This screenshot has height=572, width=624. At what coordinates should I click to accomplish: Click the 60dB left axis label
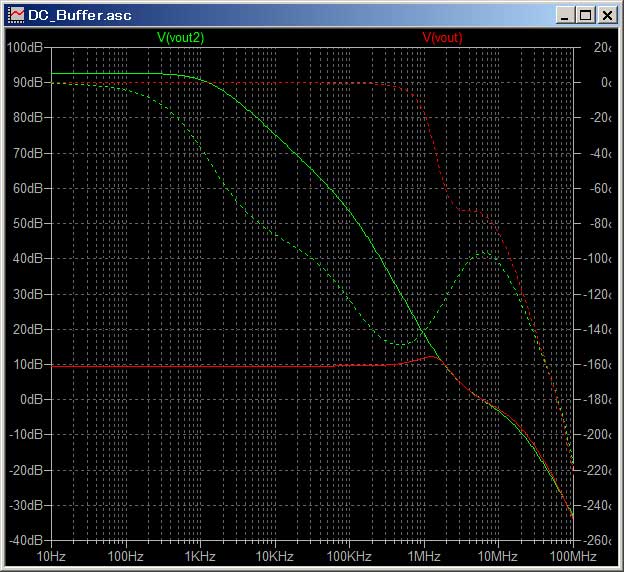pyautogui.click(x=28, y=188)
